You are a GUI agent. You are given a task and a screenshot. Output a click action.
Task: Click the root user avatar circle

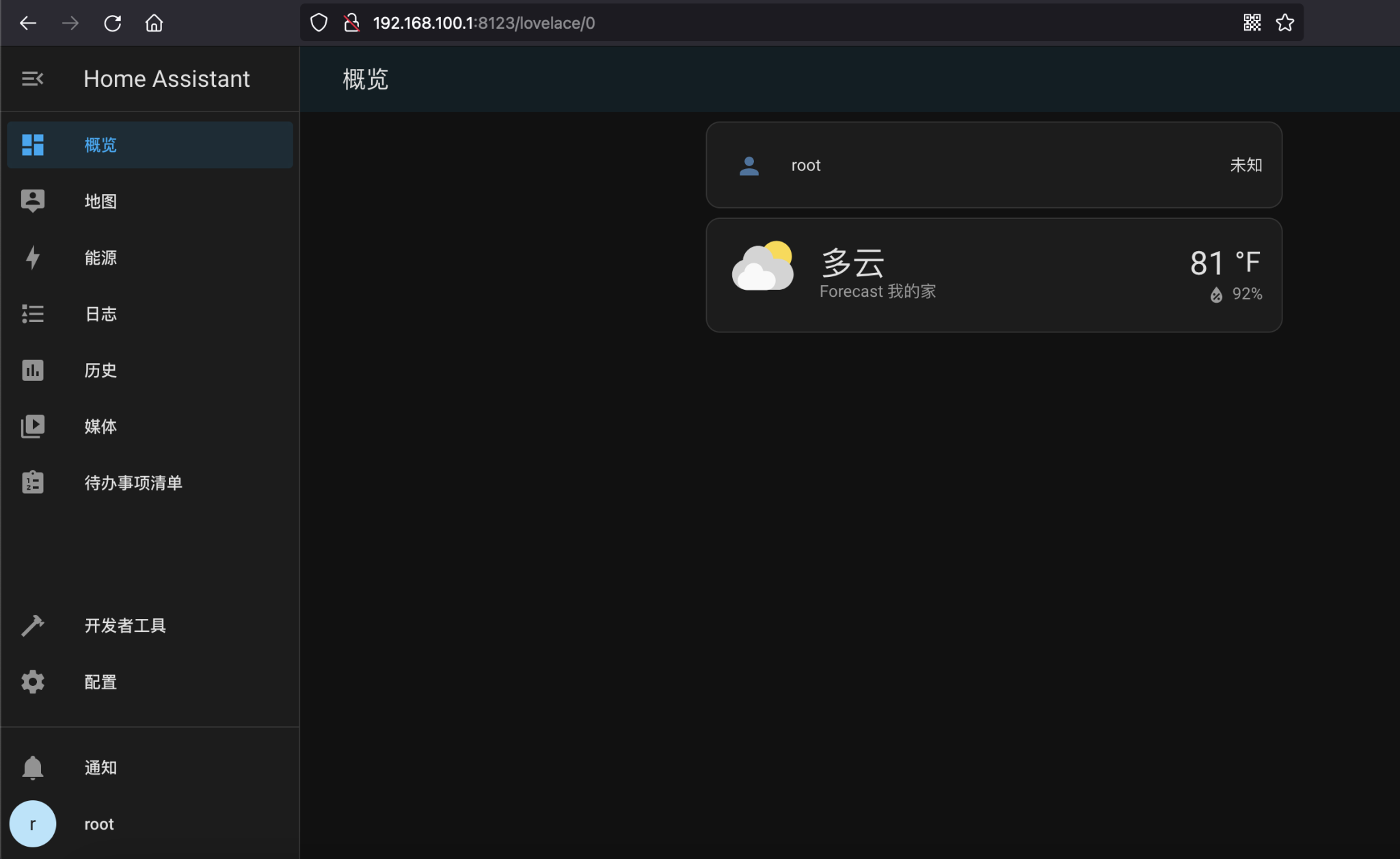tap(33, 823)
